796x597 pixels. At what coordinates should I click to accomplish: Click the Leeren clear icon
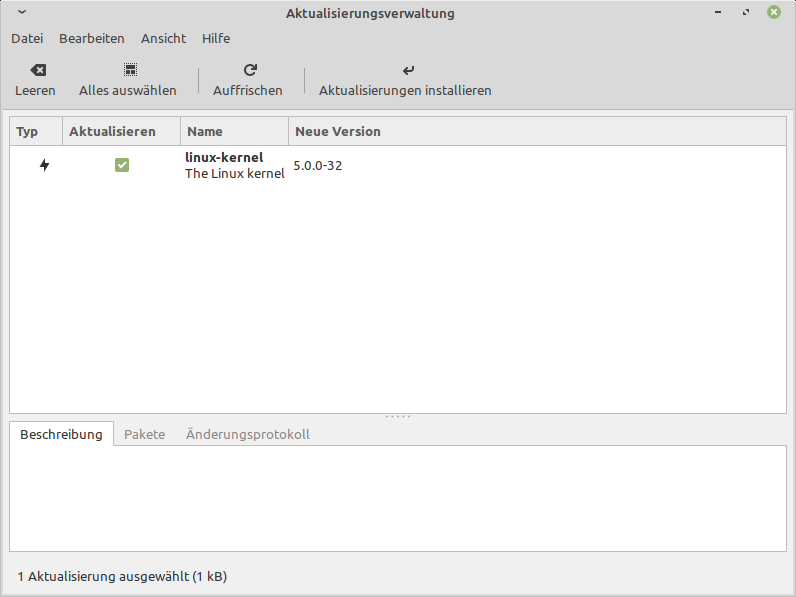coord(37,70)
